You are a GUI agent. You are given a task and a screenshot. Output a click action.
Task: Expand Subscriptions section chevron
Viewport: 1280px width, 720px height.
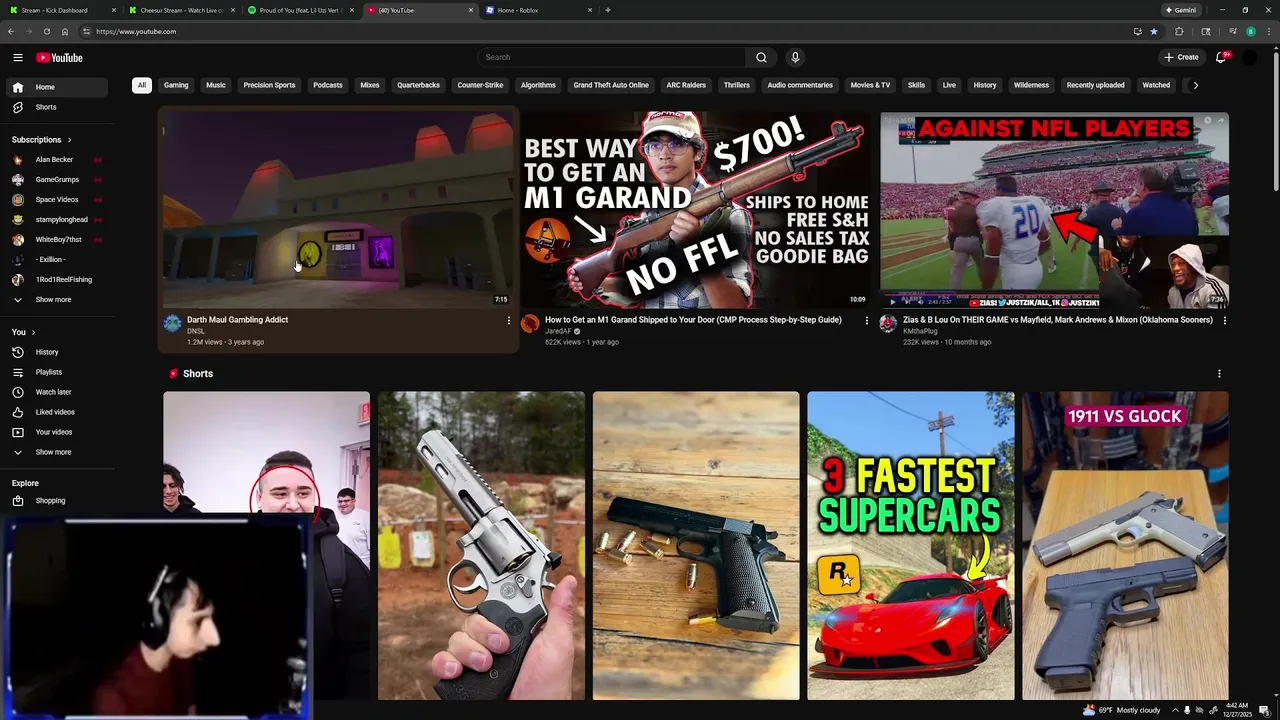tap(69, 140)
